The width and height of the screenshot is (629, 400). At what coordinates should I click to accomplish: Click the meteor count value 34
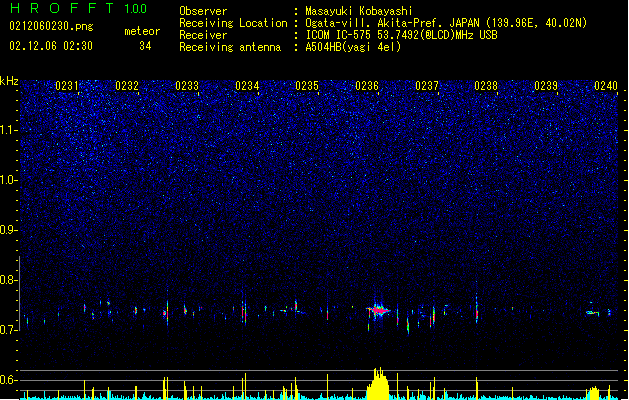tap(145, 46)
